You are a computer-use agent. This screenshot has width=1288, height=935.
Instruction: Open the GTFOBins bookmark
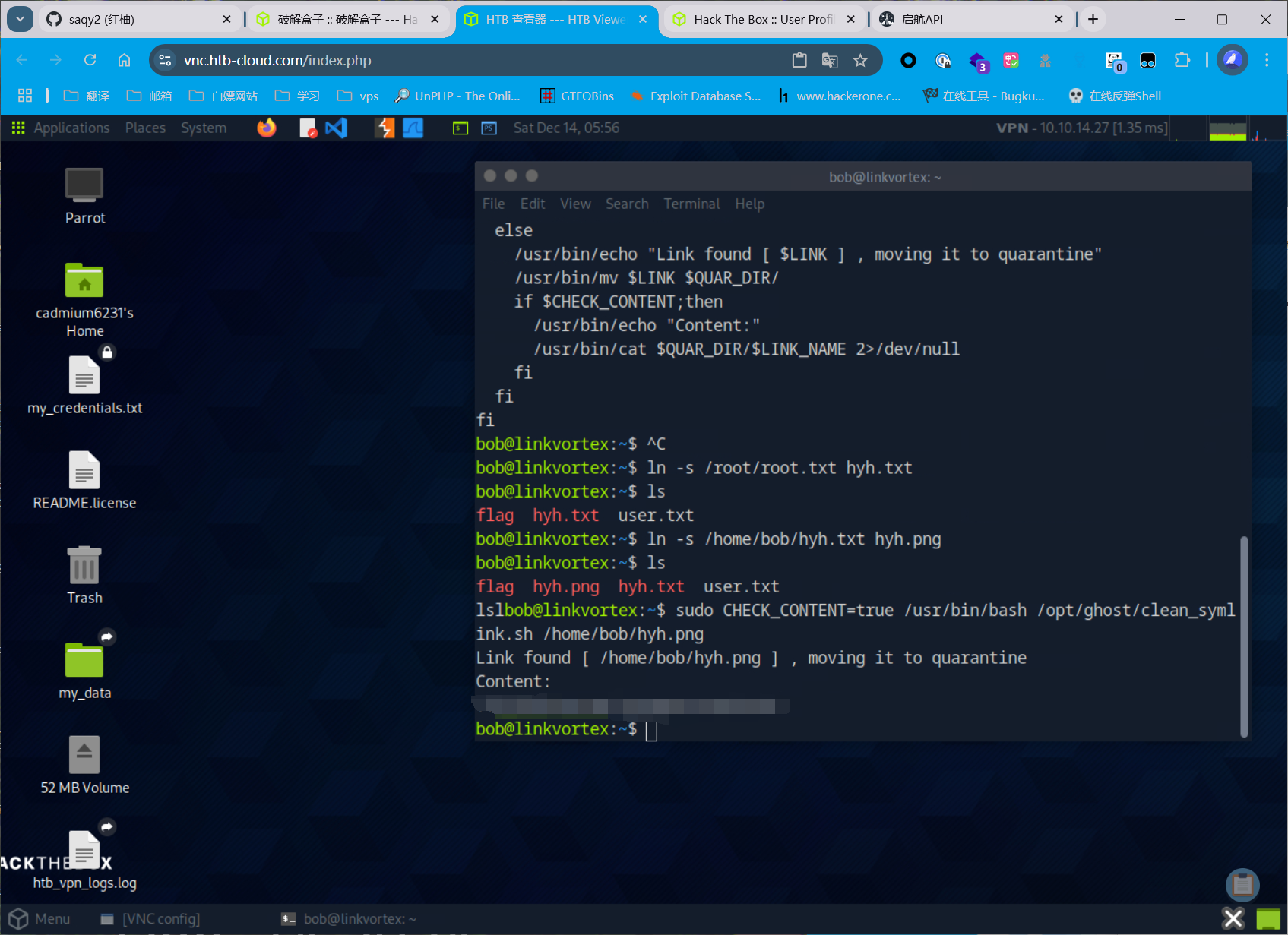578,96
